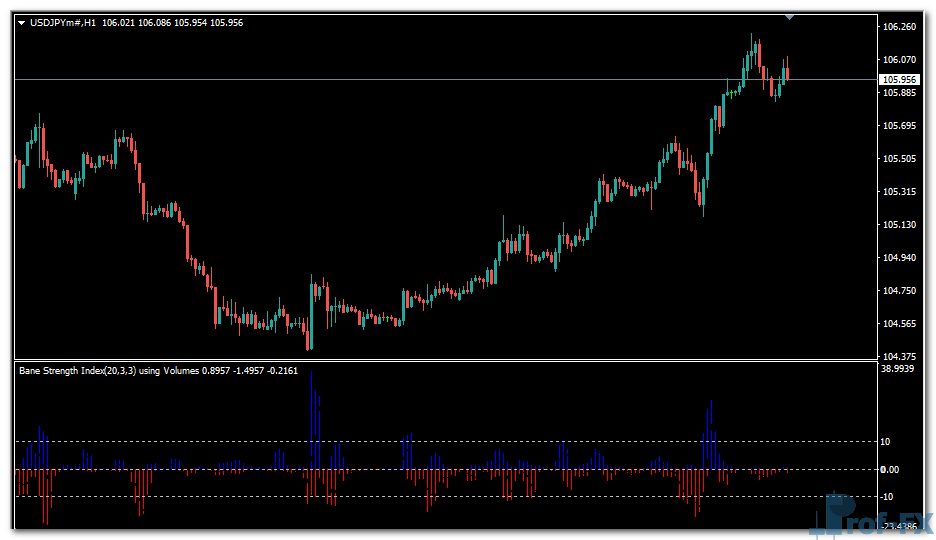The width and height of the screenshot is (936, 540).
Task: Click the divider between chart and indicator window
Action: (440, 360)
